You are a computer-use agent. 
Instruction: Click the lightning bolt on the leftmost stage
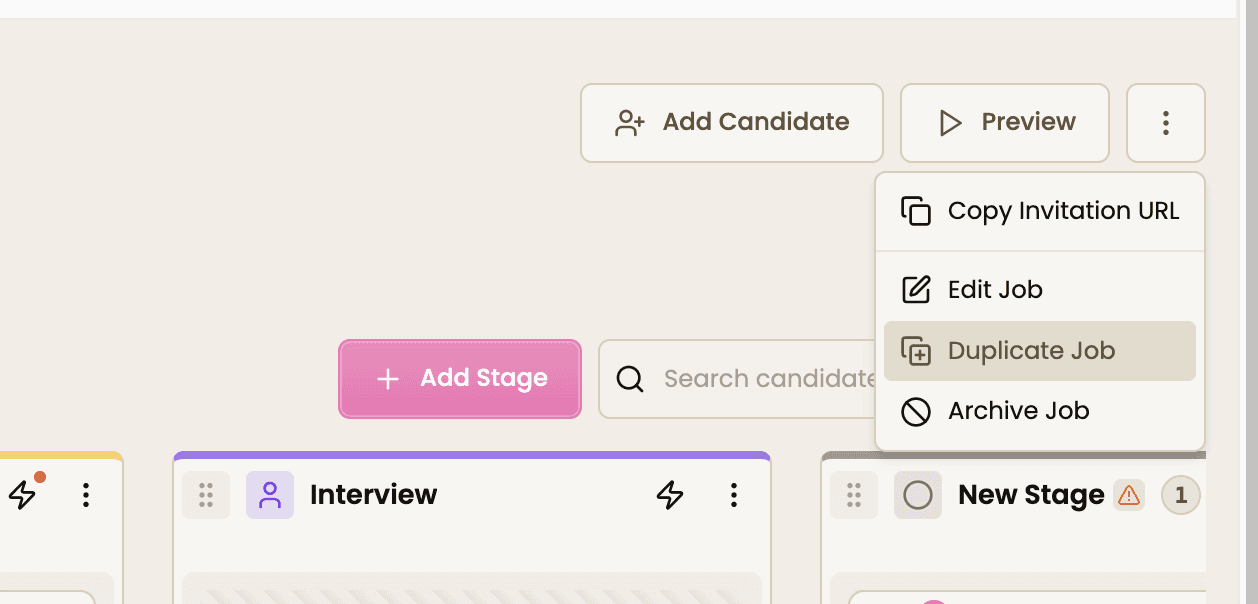[24, 494]
